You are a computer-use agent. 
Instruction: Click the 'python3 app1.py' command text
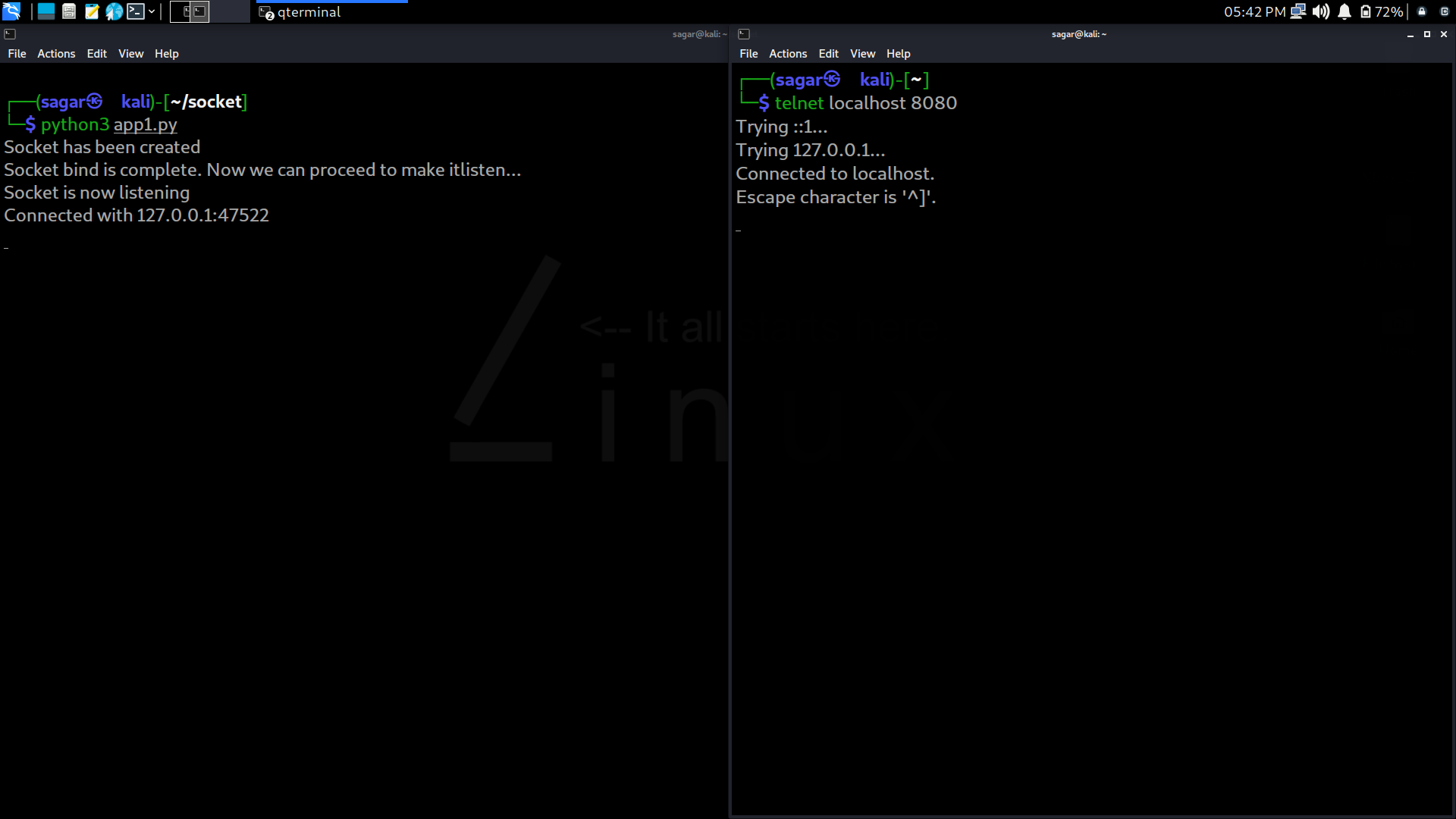[x=109, y=124]
